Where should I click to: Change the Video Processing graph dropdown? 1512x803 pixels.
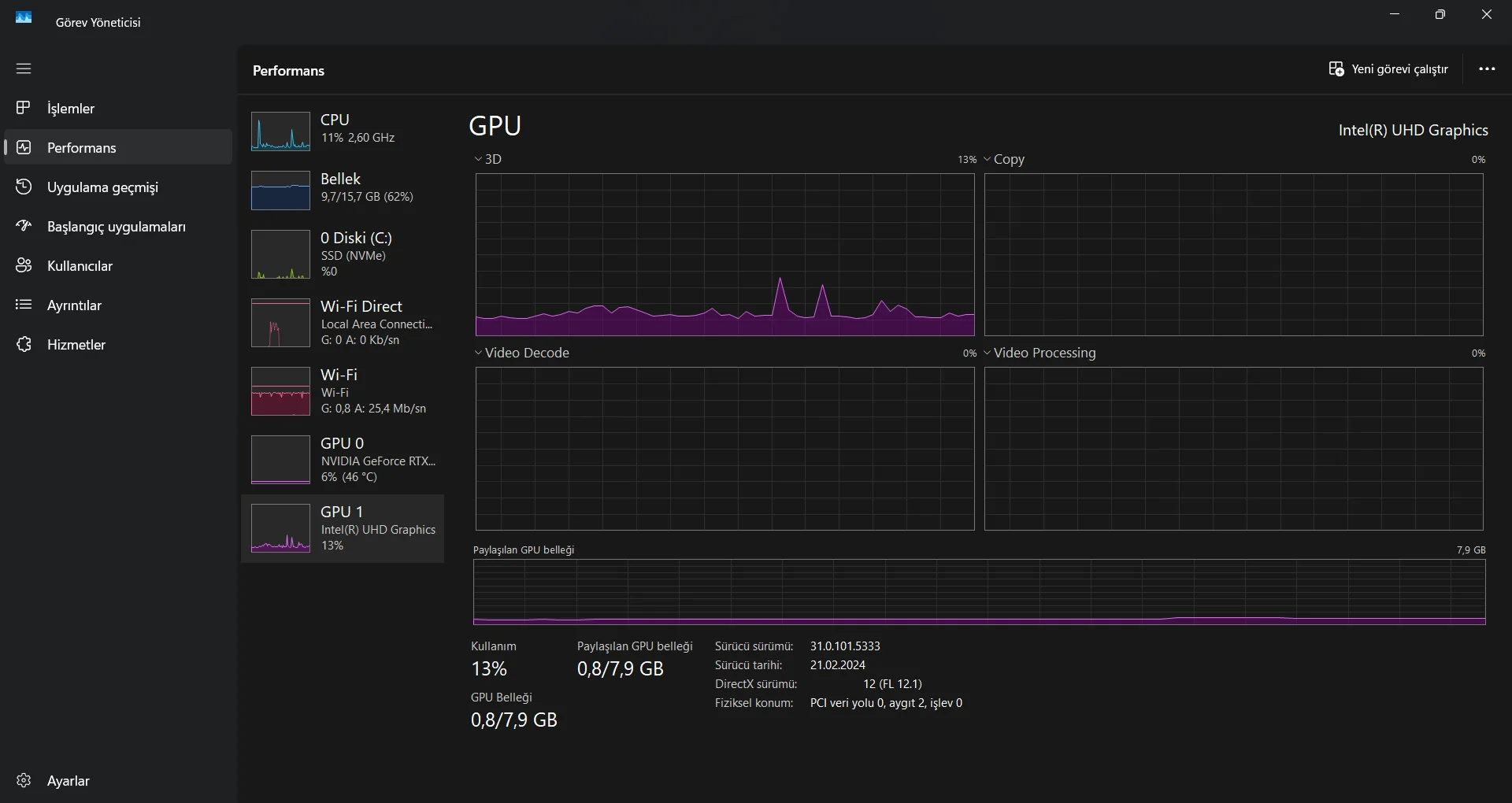pyautogui.click(x=988, y=353)
